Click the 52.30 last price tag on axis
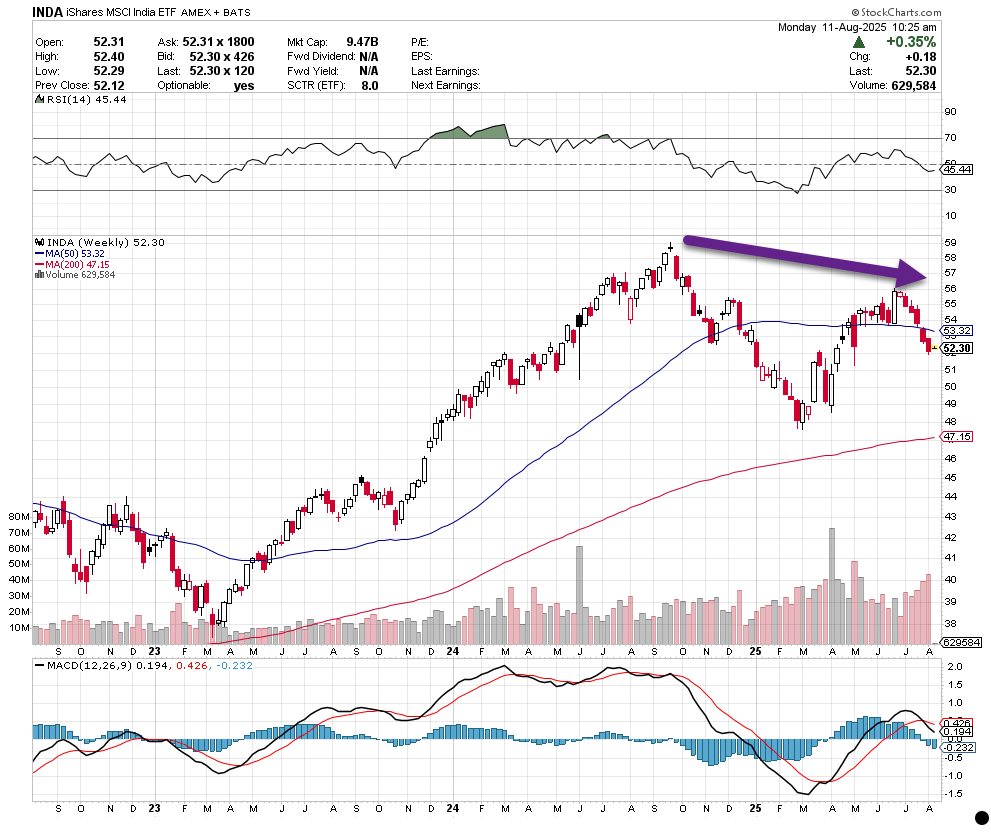The width and height of the screenshot is (991, 838). pos(957,348)
